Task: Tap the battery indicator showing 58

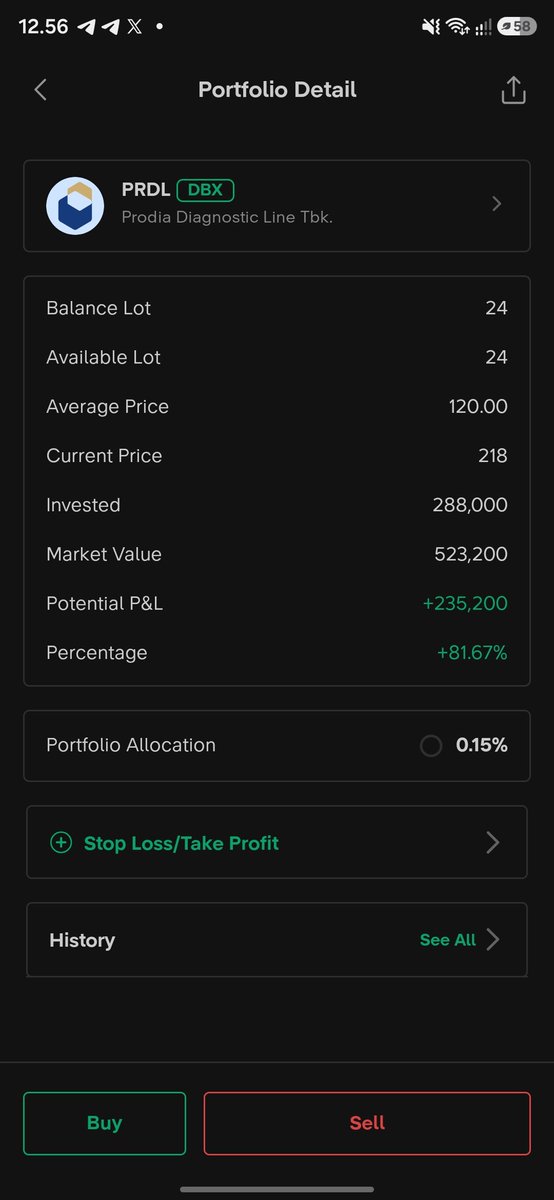Action: pos(518,27)
